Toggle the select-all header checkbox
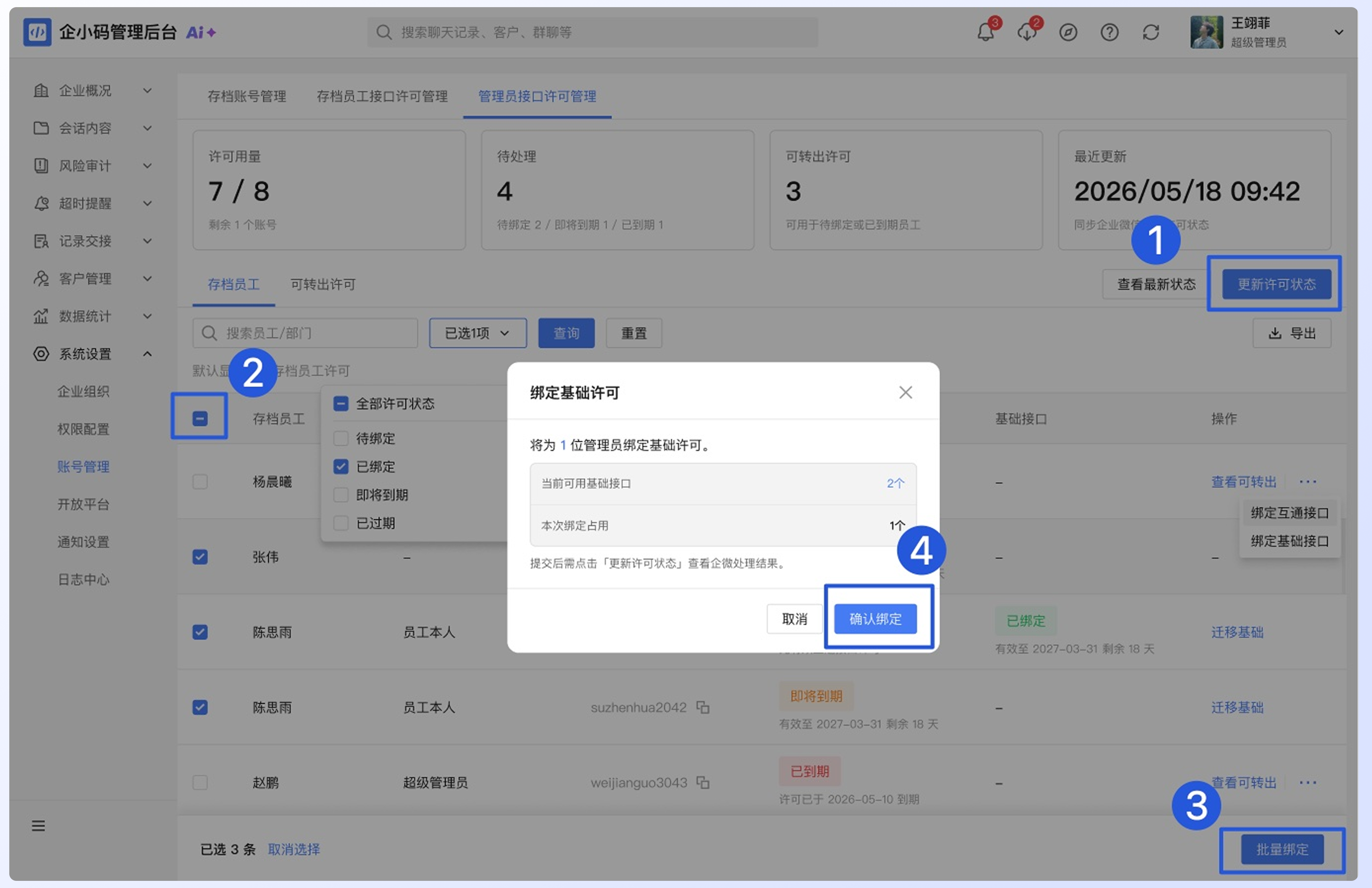Viewport: 1372px width, 888px height. [x=200, y=419]
